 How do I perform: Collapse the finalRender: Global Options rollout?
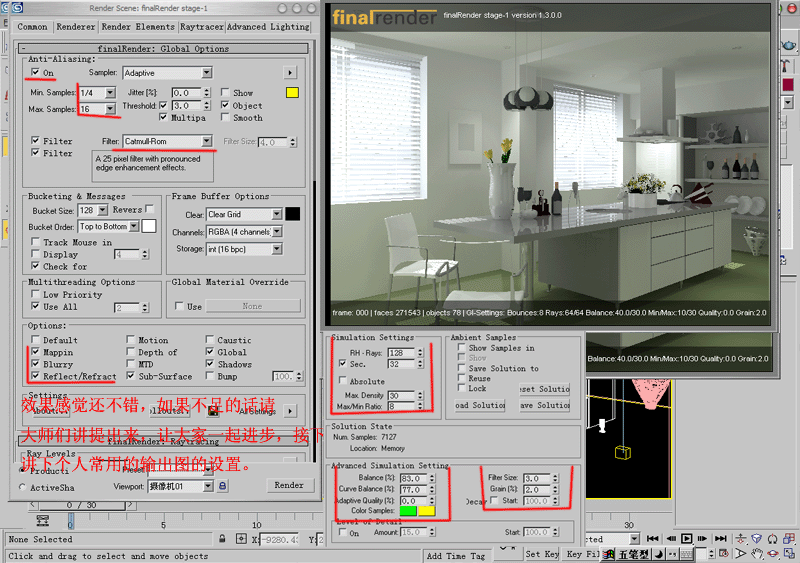(x=163, y=48)
